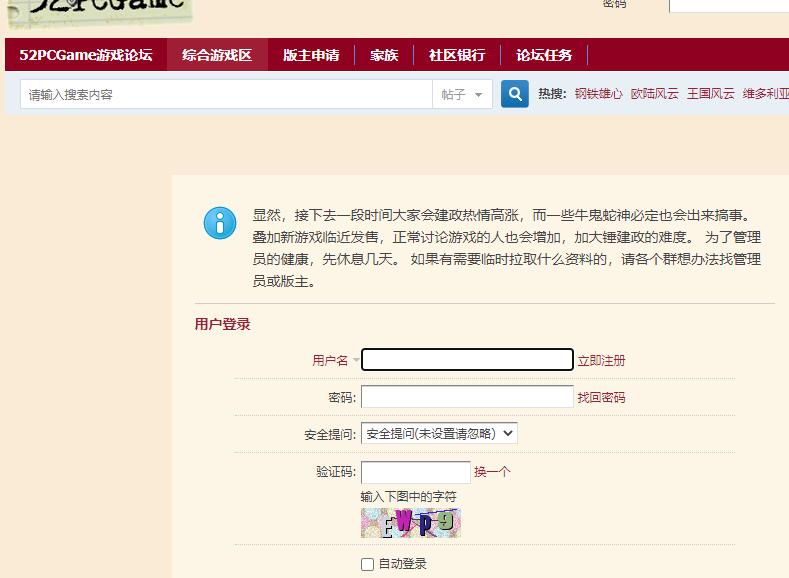Go to the 家族 nav item

[x=384, y=55]
